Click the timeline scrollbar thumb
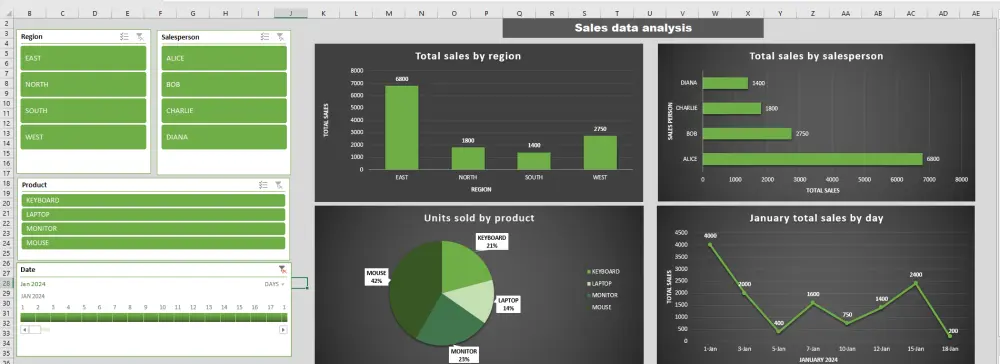 click(35, 330)
